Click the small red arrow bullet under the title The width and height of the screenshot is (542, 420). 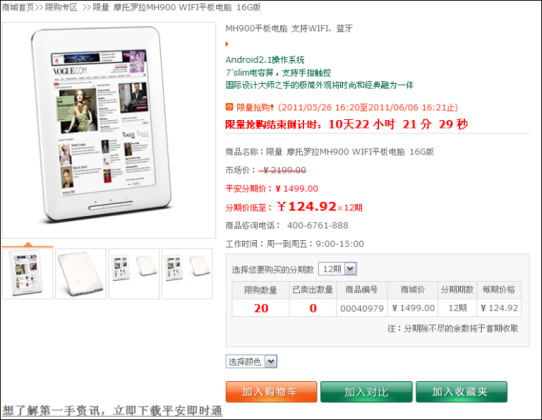point(227,44)
